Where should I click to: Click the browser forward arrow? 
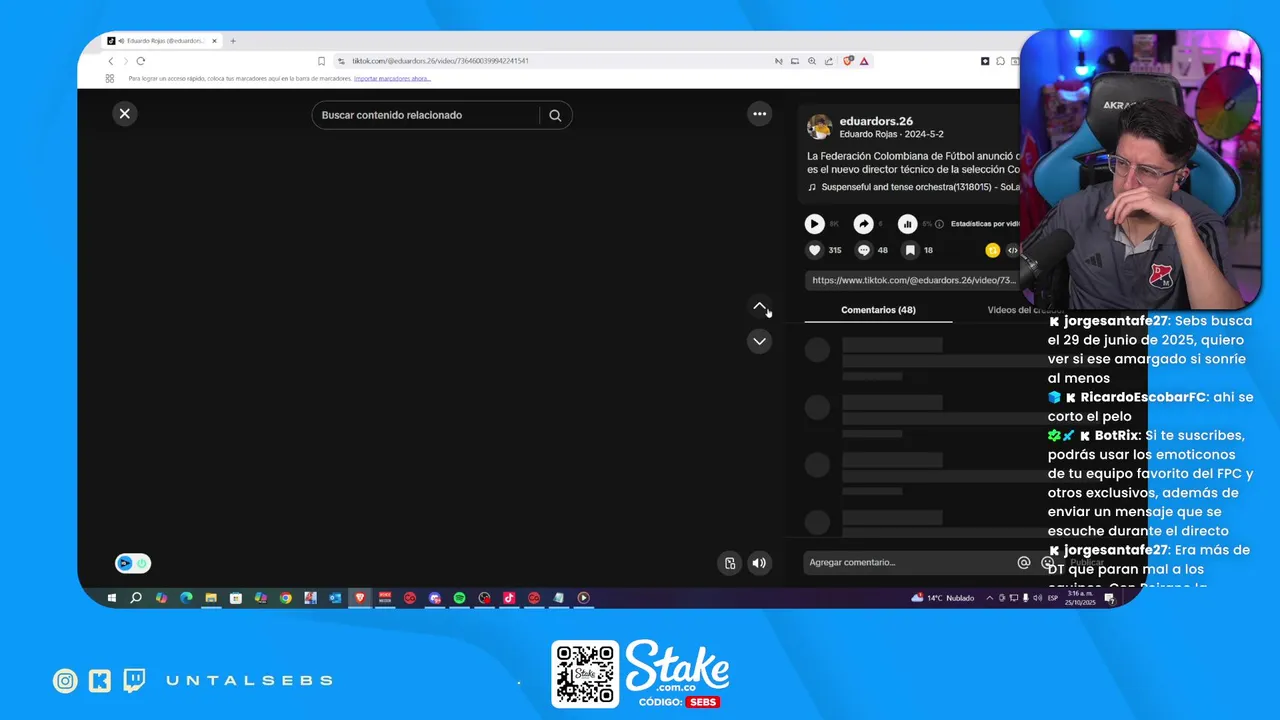(125, 61)
